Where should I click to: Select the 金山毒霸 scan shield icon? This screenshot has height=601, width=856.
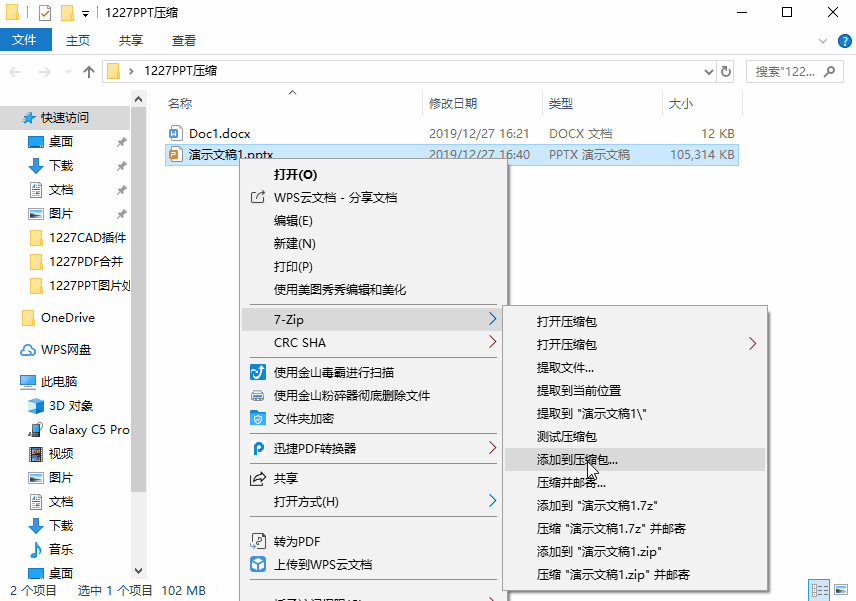click(x=257, y=372)
